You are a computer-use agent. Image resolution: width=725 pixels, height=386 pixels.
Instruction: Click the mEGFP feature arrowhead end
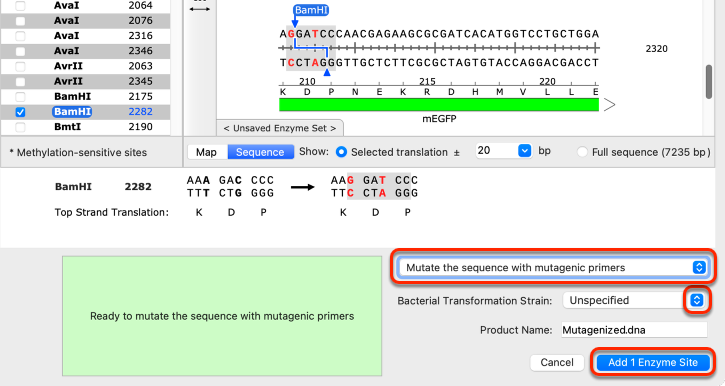click(x=609, y=105)
